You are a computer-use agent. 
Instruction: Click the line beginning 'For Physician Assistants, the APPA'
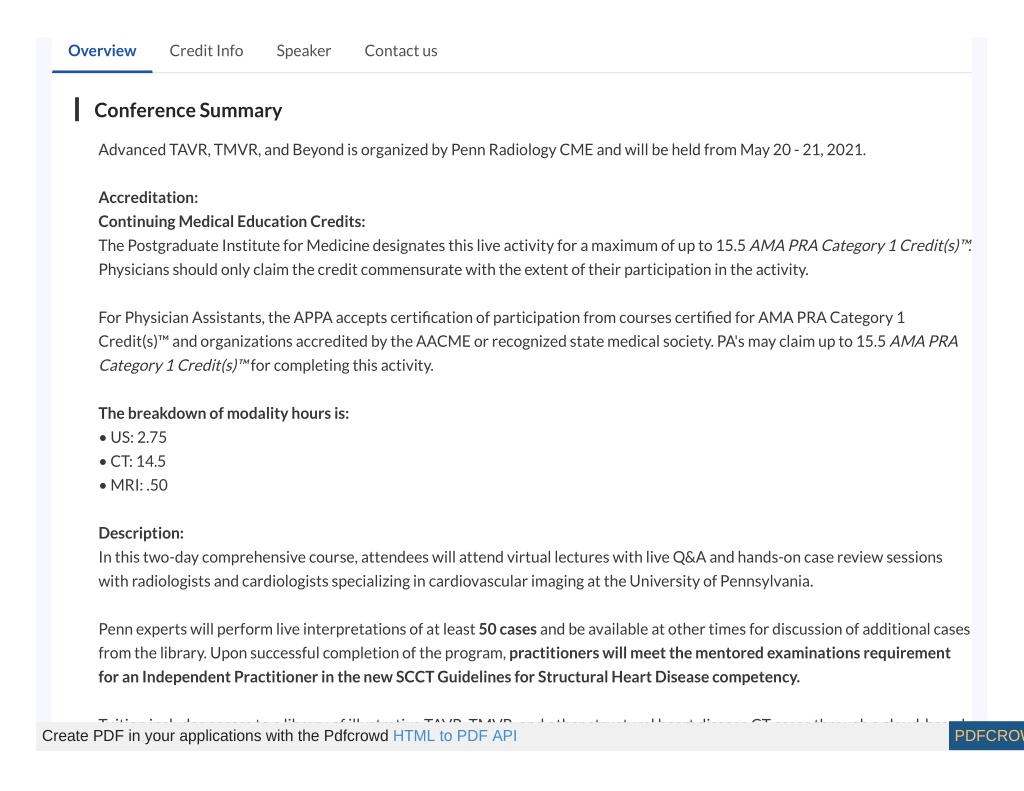[x=502, y=317]
